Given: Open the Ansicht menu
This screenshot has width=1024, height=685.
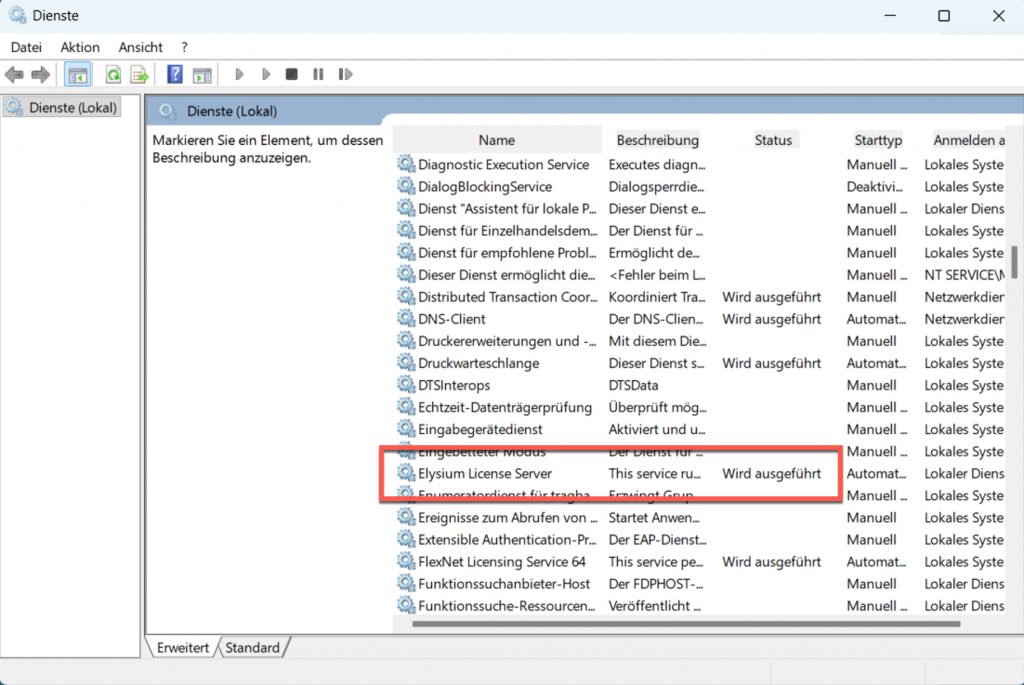Looking at the screenshot, I should pos(140,47).
